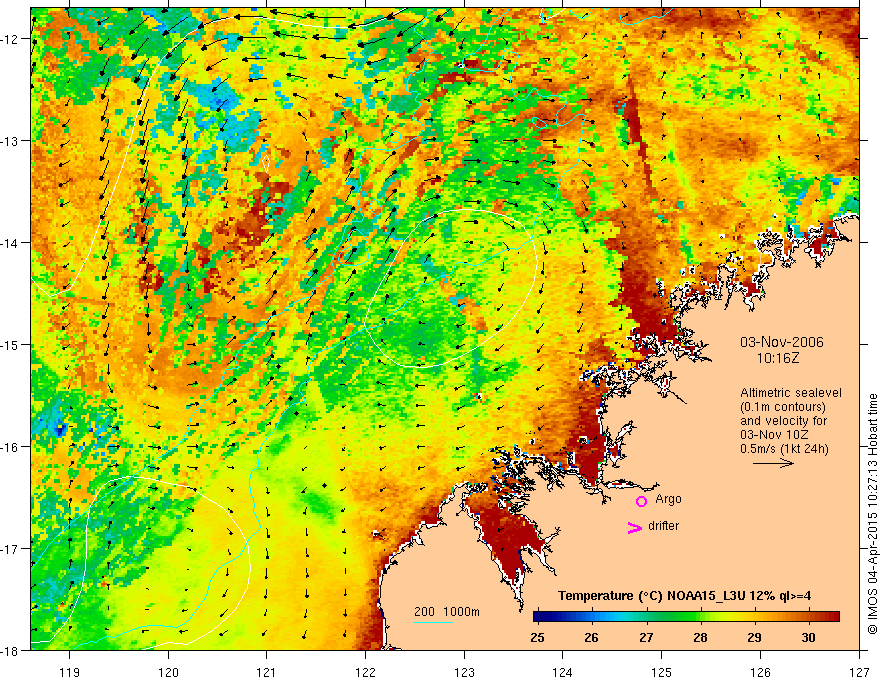Click the latitude label -17

pos(11,548)
